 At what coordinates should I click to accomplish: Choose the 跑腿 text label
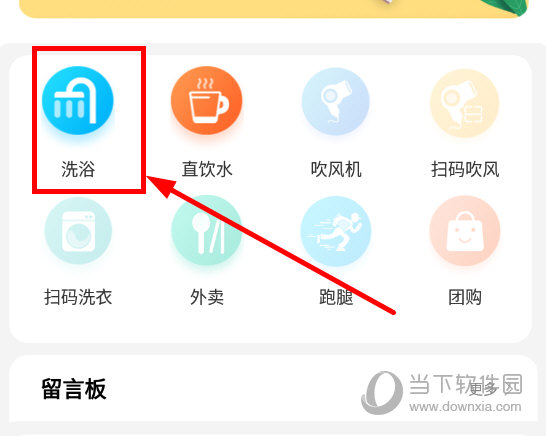point(336,297)
